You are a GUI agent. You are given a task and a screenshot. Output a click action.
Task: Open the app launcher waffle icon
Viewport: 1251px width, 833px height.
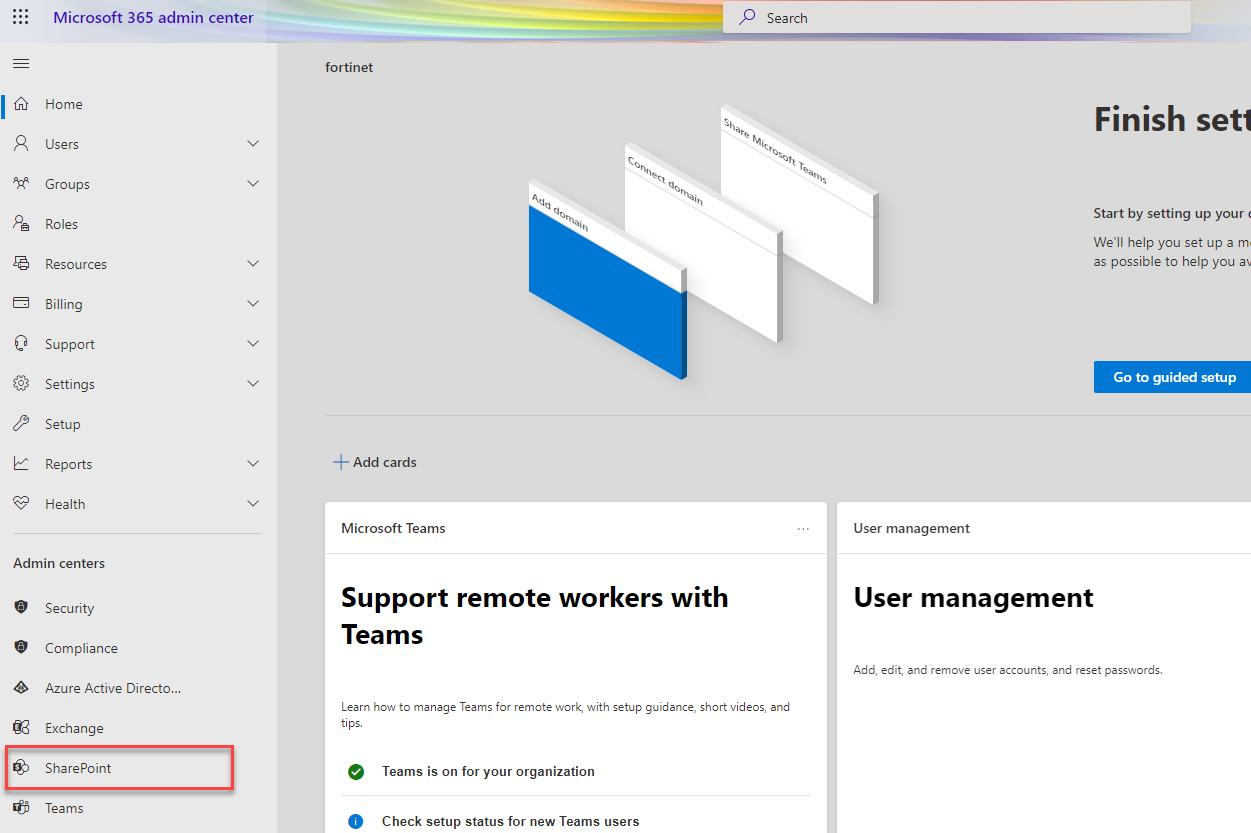[21, 17]
